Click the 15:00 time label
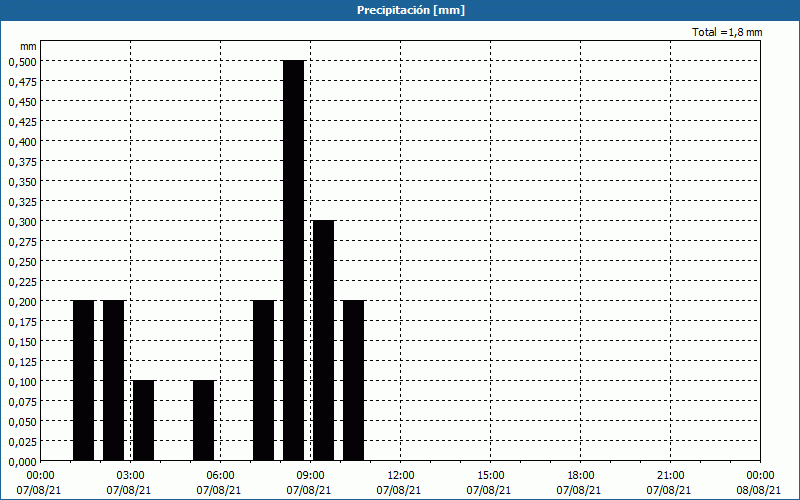The height and width of the screenshot is (500, 800). [x=491, y=476]
